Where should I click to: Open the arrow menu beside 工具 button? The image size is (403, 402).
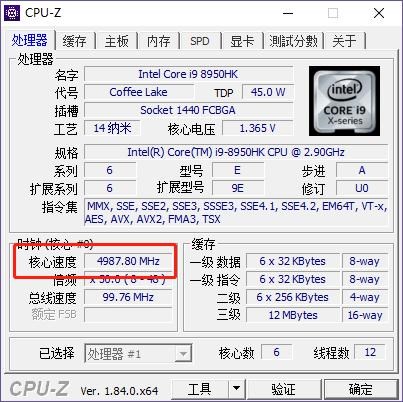(236, 389)
